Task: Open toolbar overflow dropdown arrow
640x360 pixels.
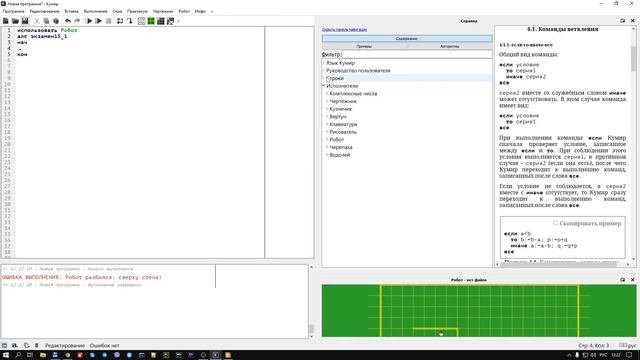Action: 178,21
